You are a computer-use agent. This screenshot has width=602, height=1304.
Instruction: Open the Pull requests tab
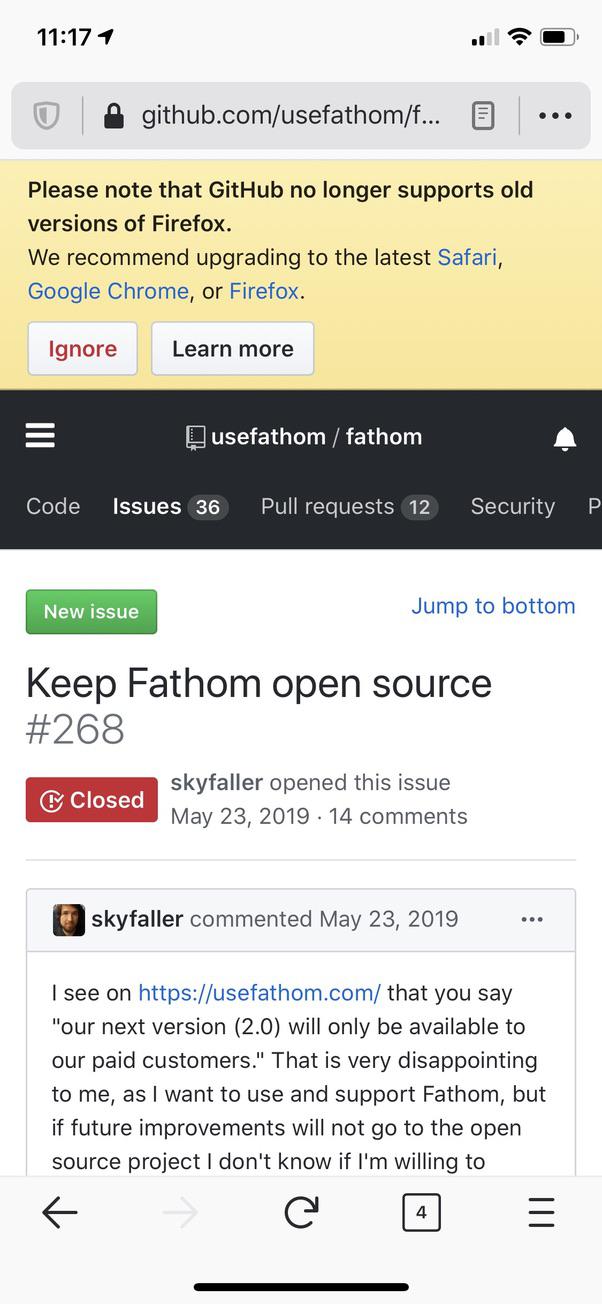[329, 506]
